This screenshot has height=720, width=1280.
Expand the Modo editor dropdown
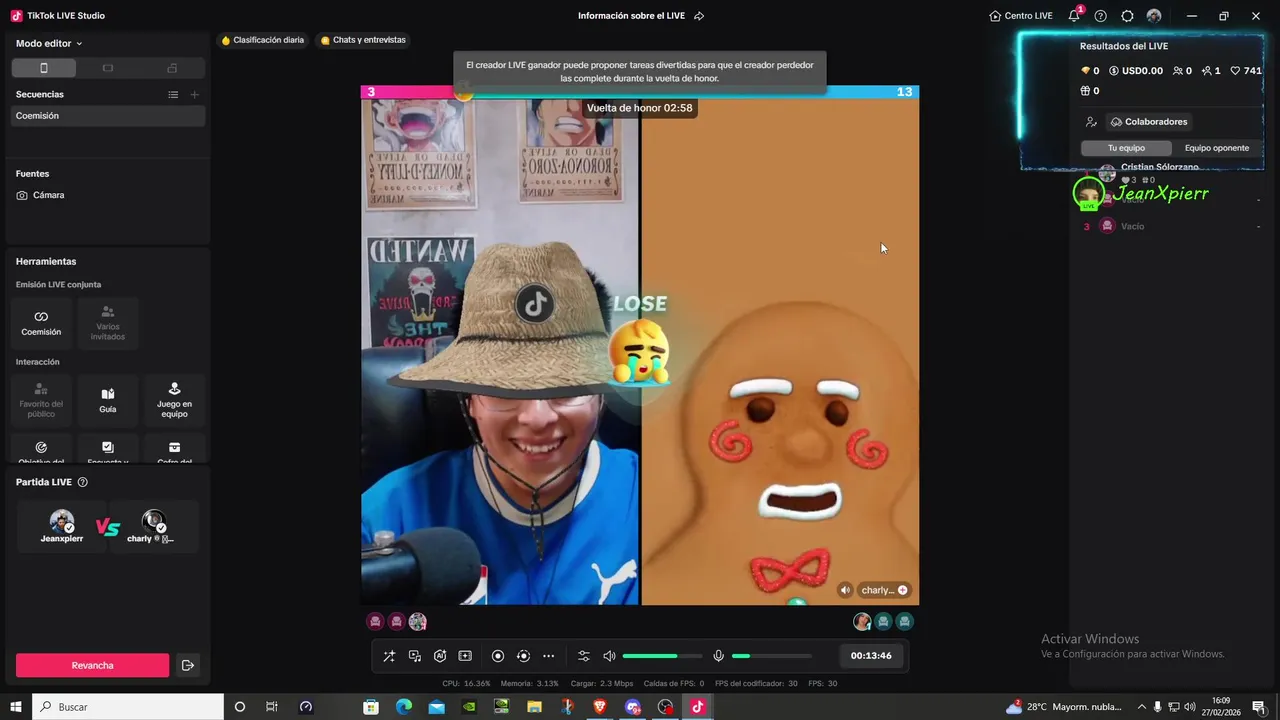click(49, 43)
